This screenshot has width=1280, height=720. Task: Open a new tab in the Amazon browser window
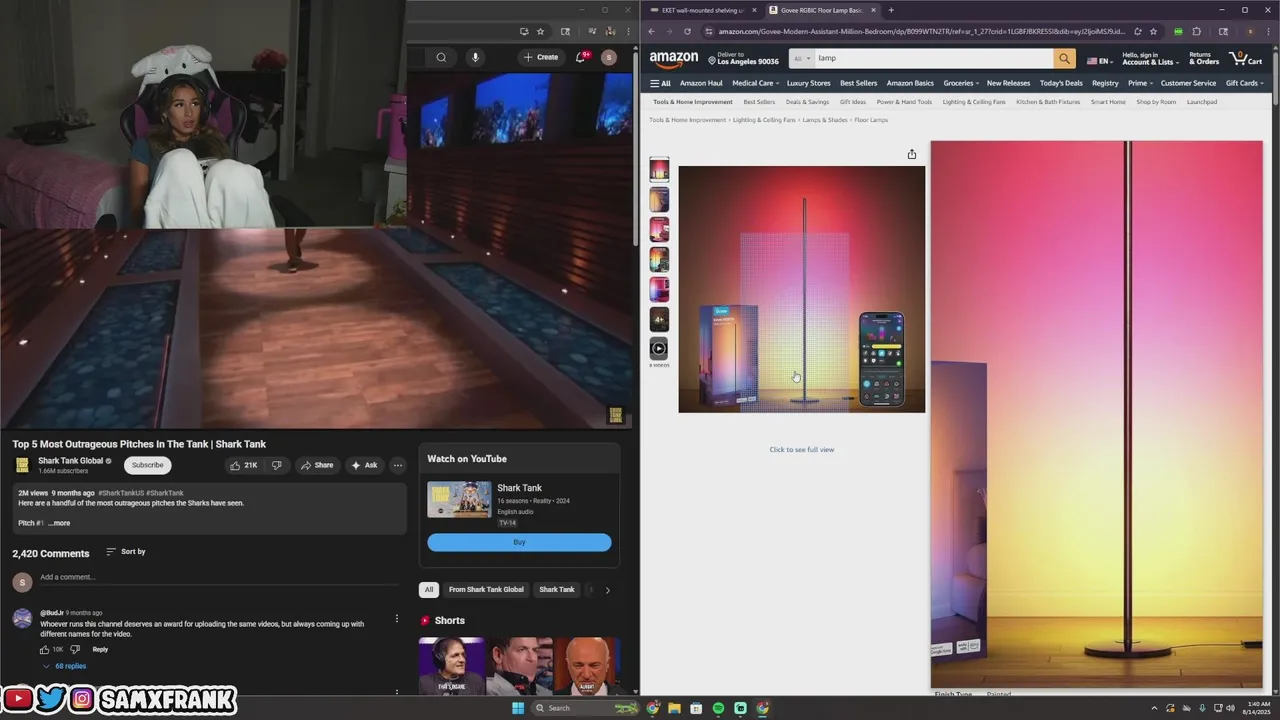tap(890, 10)
